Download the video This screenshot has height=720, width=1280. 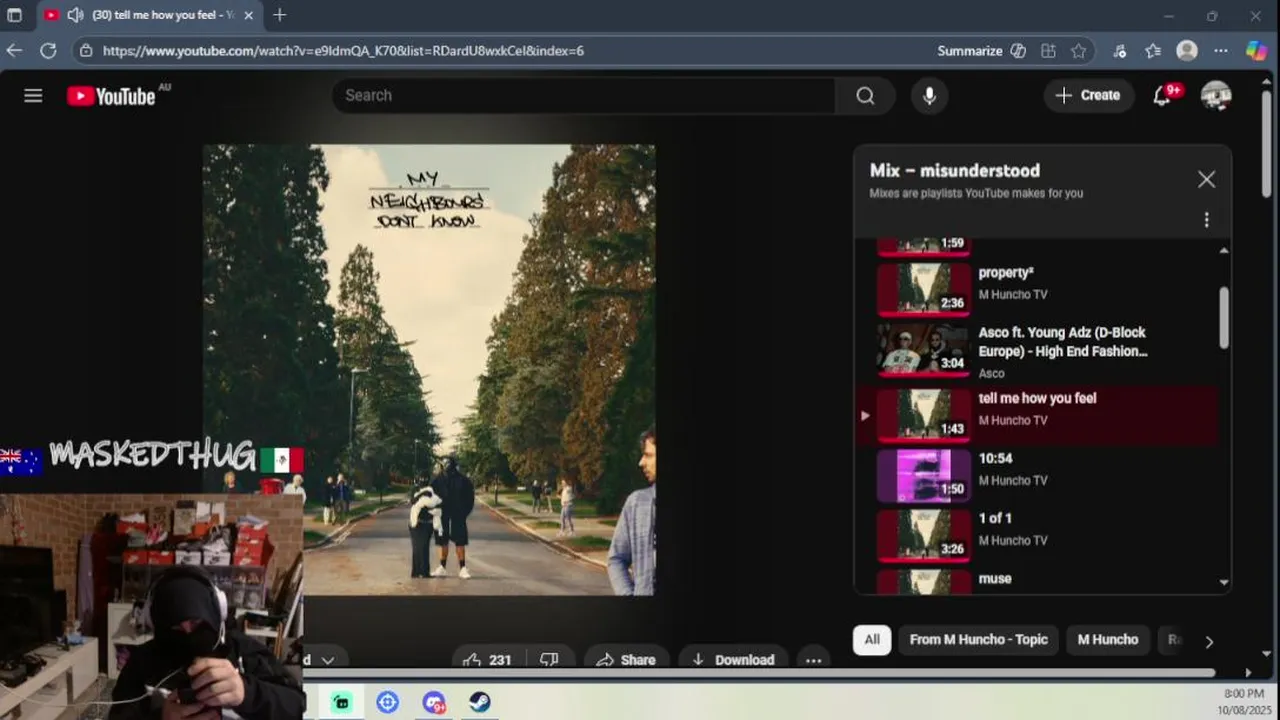coord(733,659)
